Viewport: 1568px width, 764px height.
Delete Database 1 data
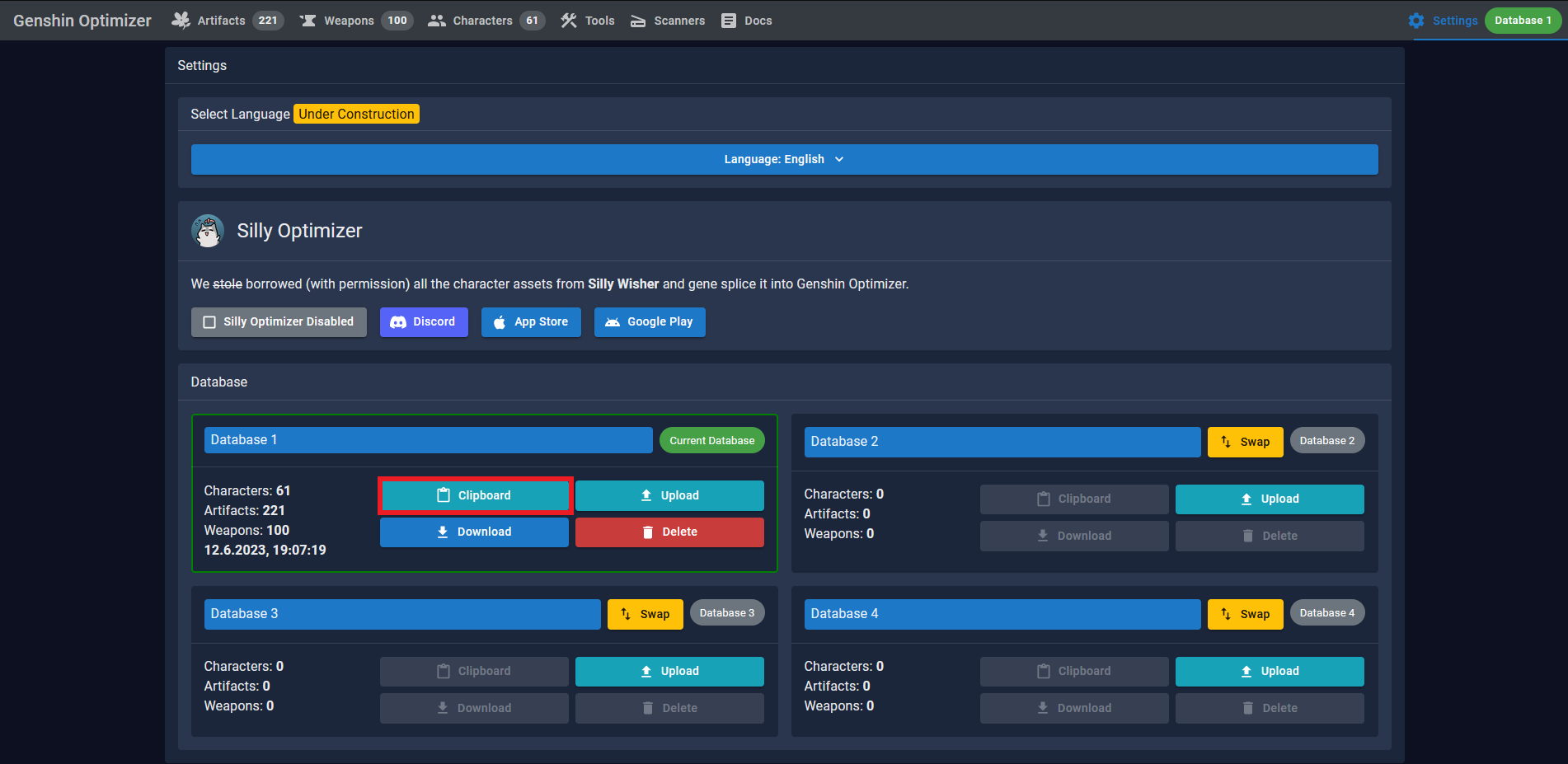pos(669,532)
